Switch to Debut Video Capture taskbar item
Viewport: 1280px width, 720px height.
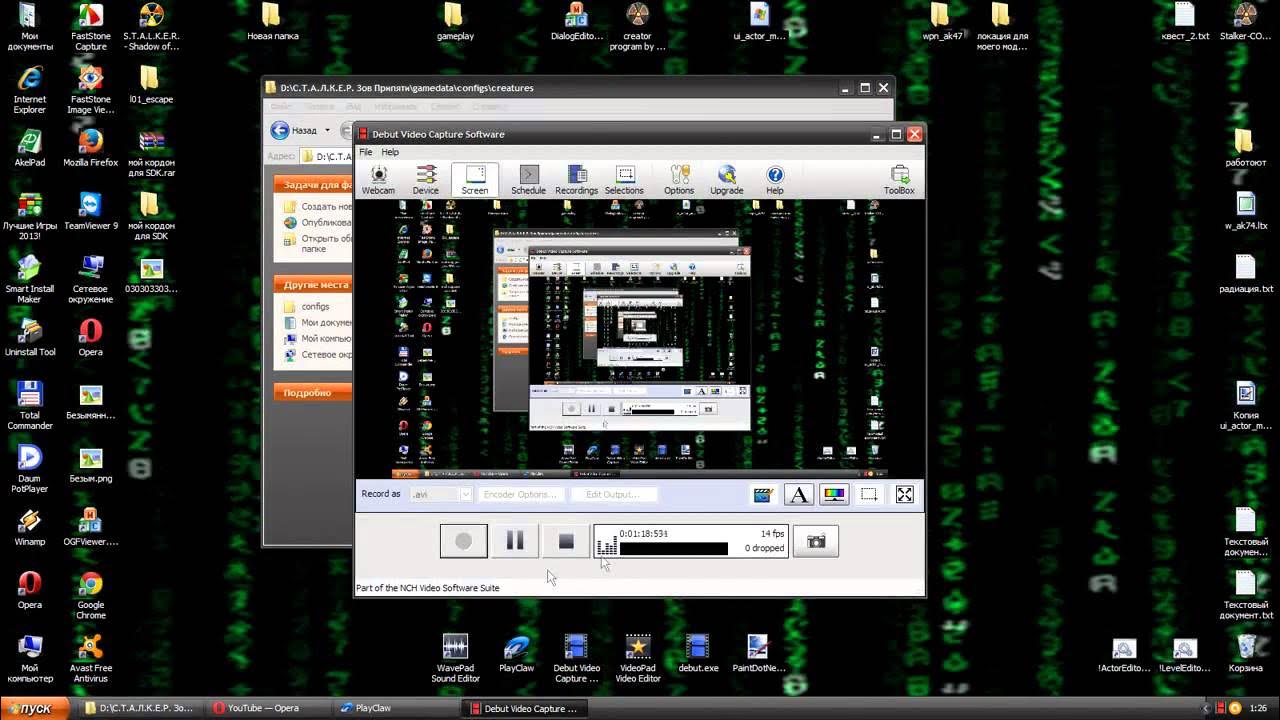[x=524, y=708]
